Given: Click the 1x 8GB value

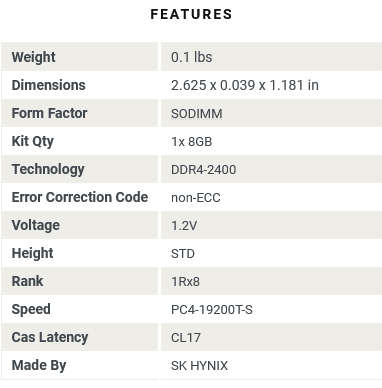Looking at the screenshot, I should point(191,142).
